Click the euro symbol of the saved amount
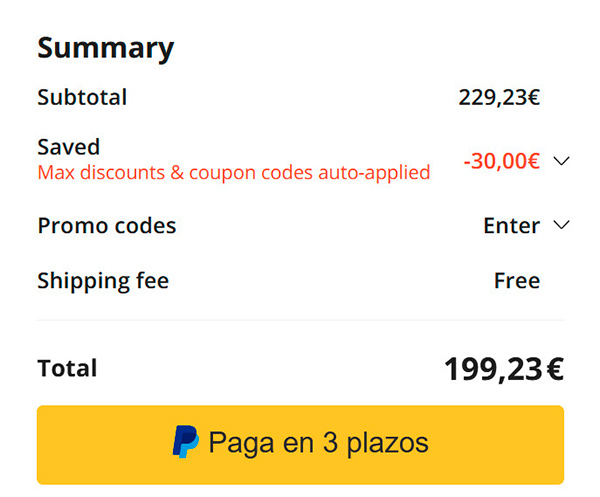The width and height of the screenshot is (600, 497). tap(534, 161)
